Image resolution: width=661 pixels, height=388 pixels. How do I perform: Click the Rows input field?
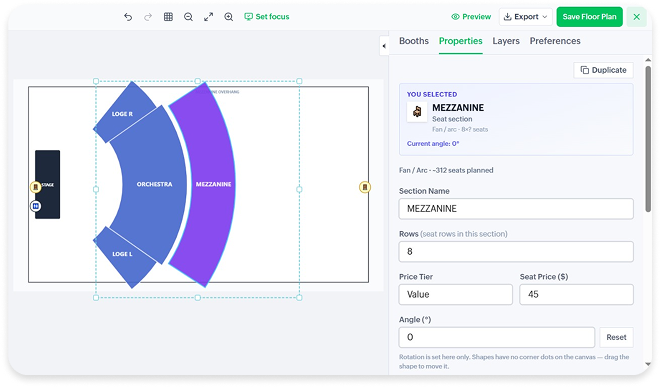coord(516,252)
